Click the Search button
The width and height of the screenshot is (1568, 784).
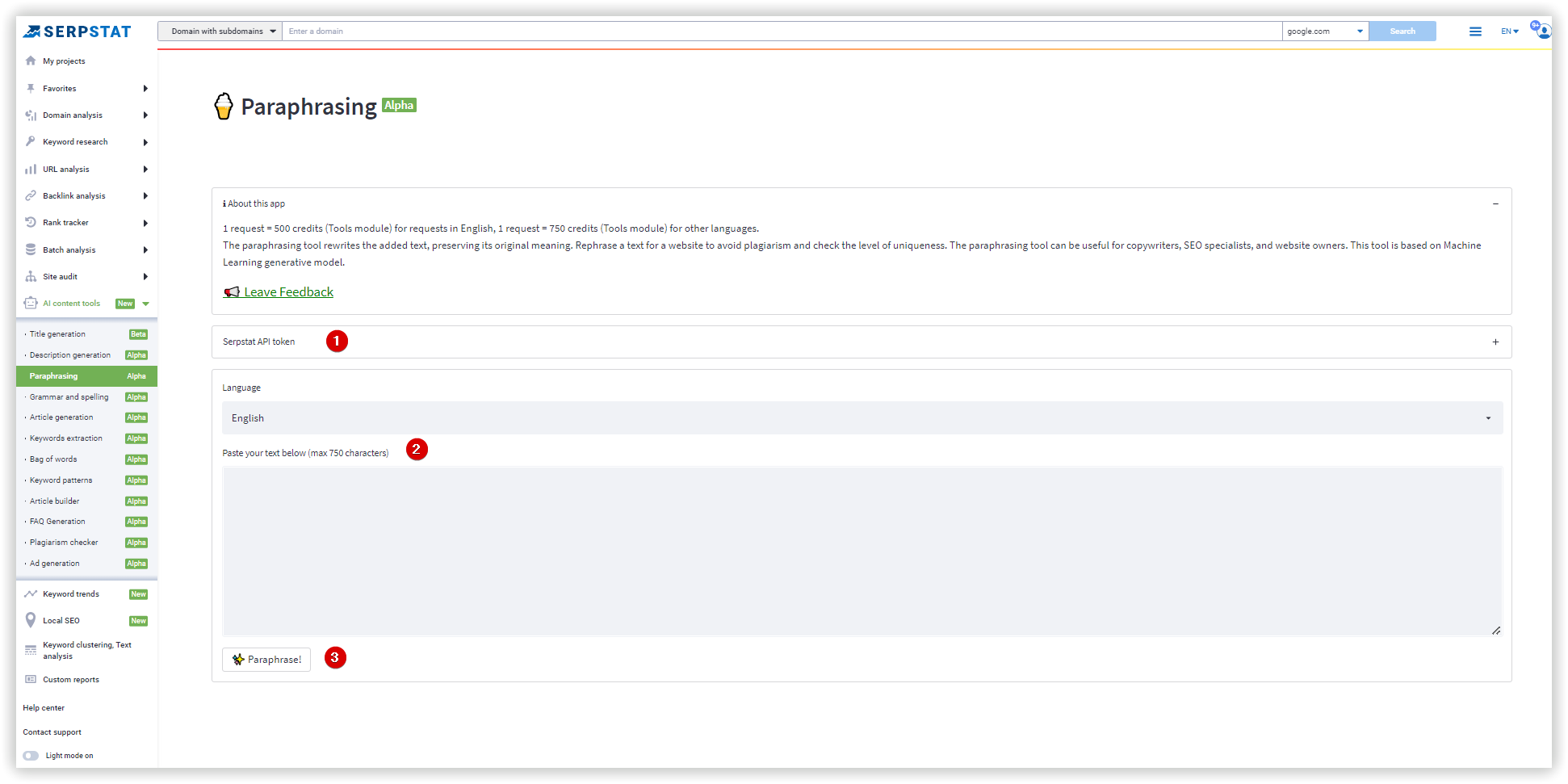[x=1402, y=31]
